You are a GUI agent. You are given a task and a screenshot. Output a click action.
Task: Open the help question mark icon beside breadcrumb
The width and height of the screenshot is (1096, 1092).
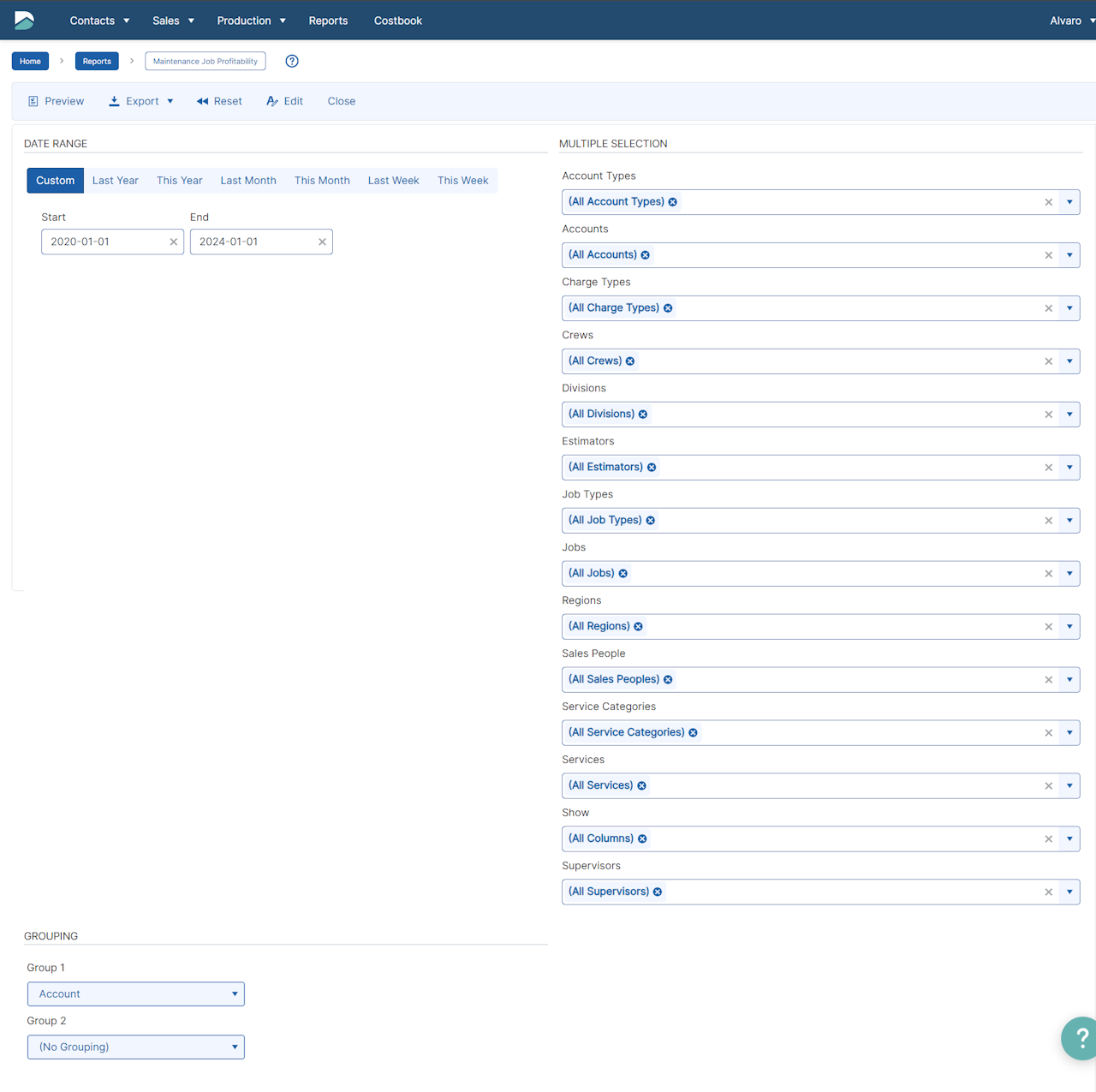point(292,61)
